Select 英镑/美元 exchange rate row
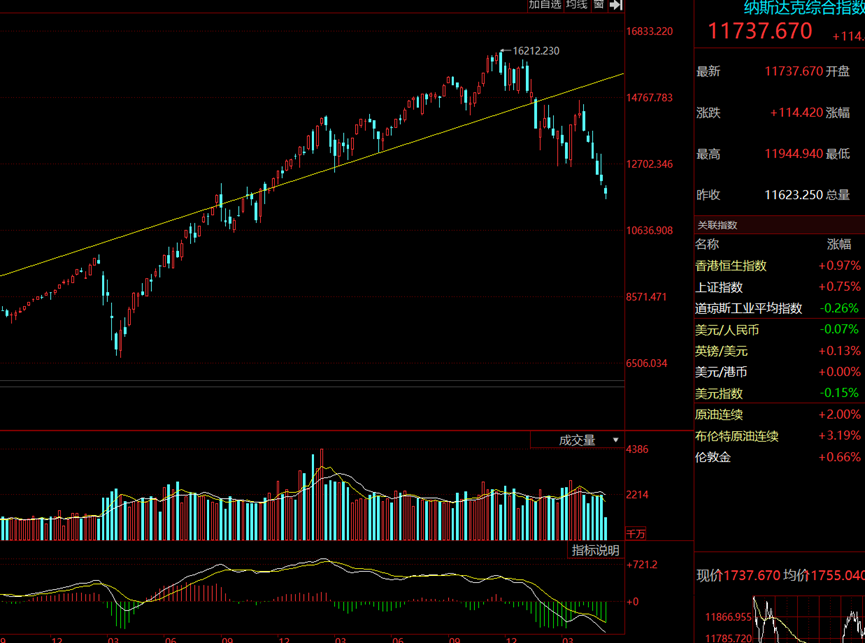 coord(779,351)
